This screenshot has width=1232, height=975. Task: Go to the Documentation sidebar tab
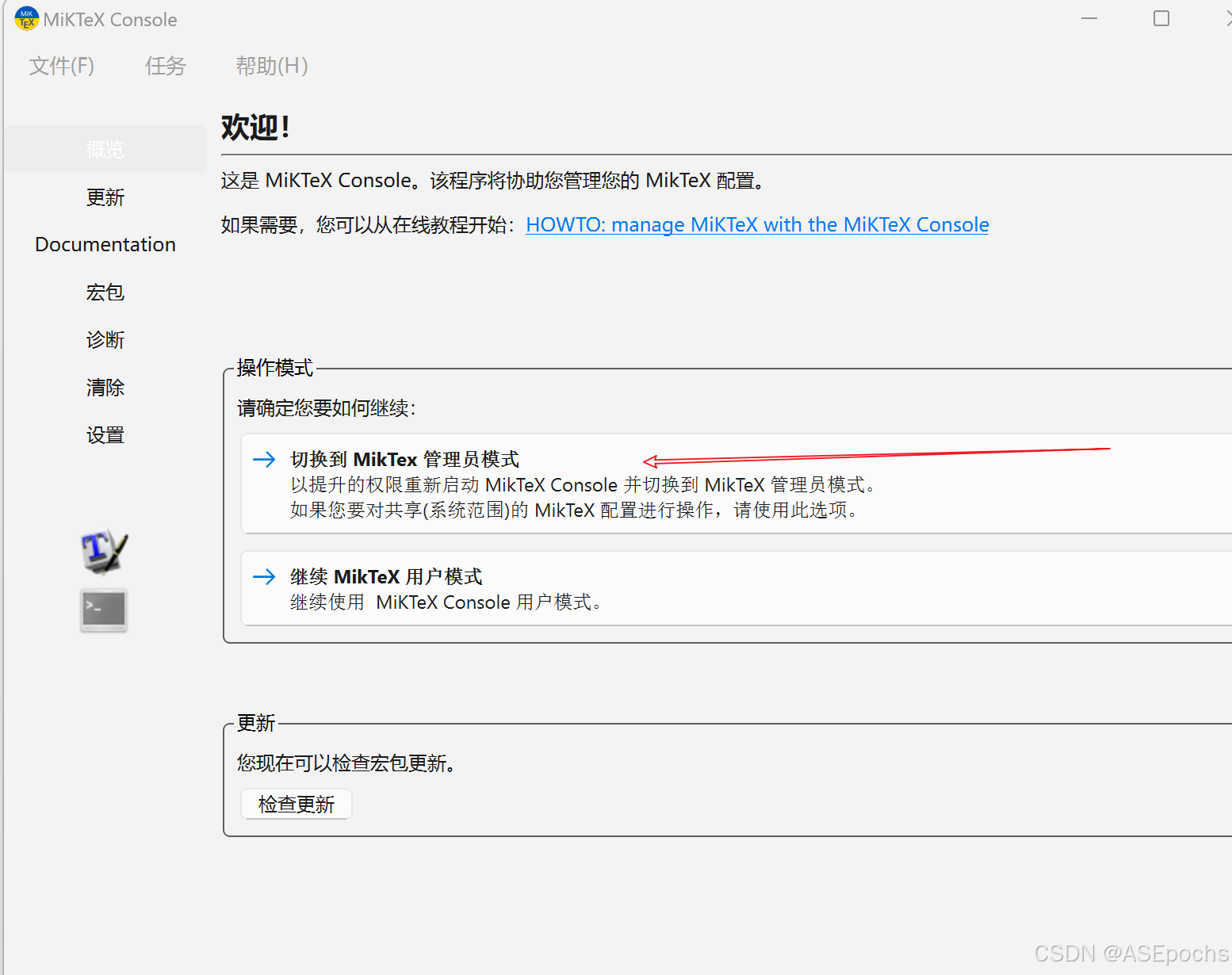click(105, 244)
